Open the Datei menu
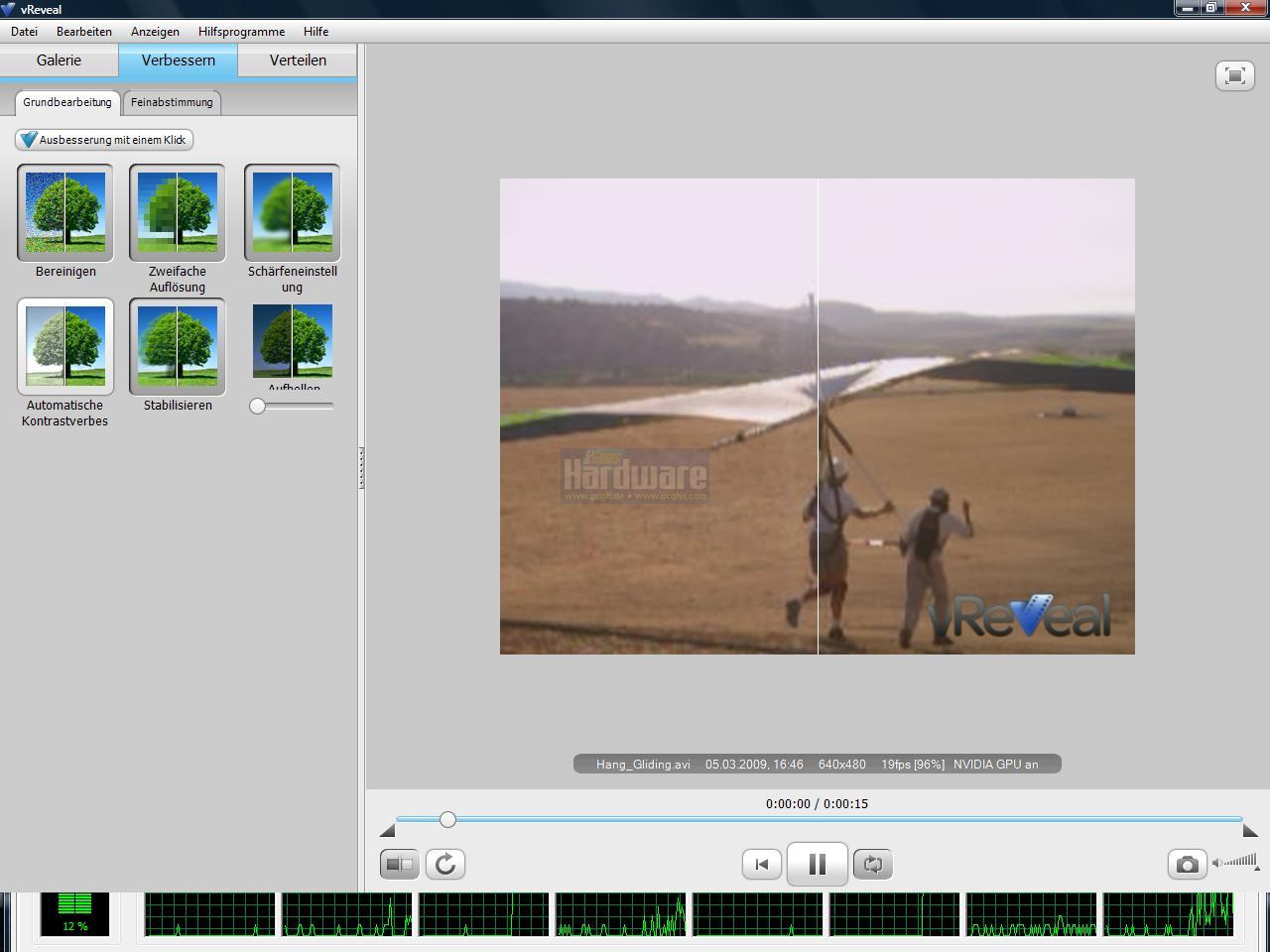Viewport: 1270px width, 952px height. 24,32
